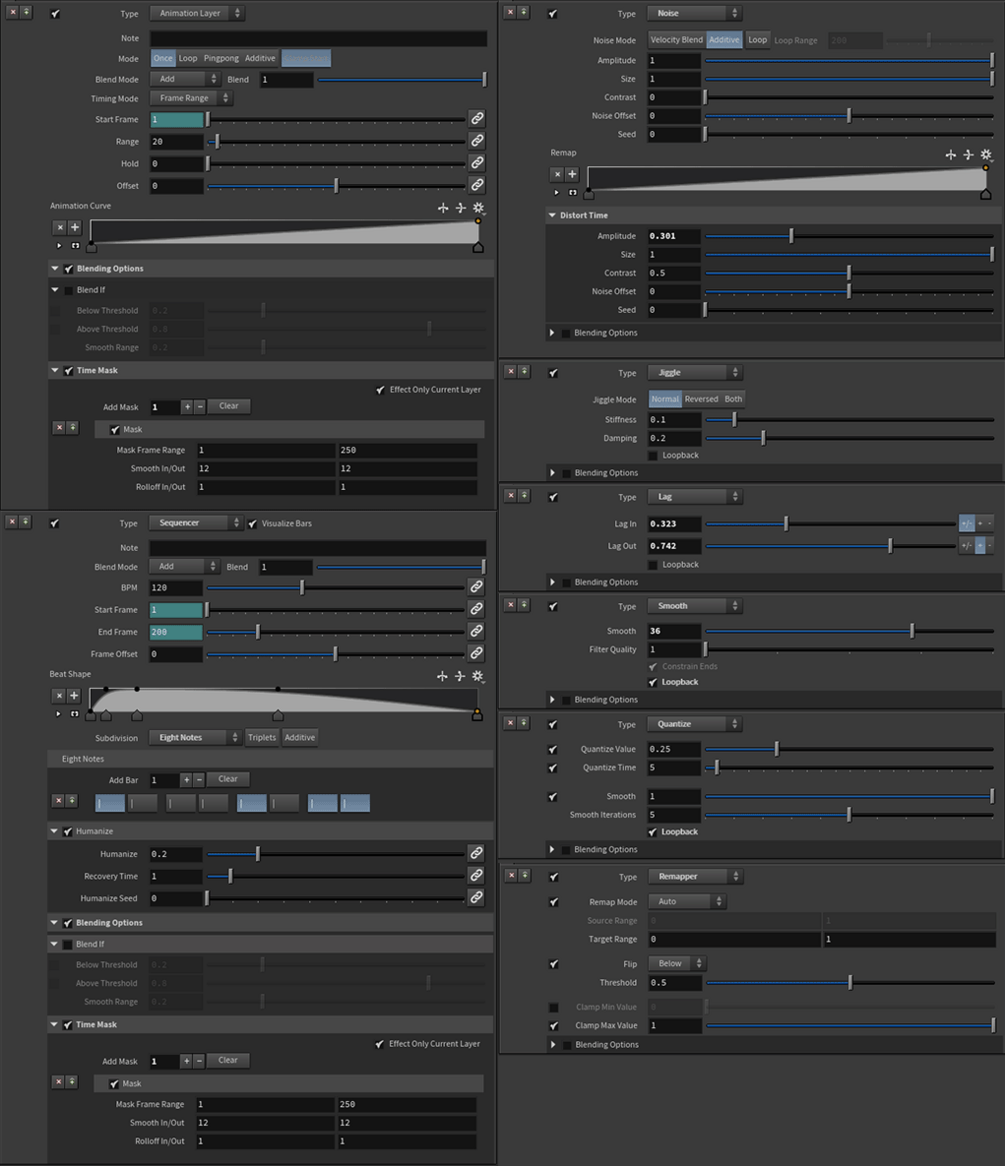This screenshot has width=1005, height=1166.
Task: Toggle Visualize Bars checkbox
Action: point(253,524)
